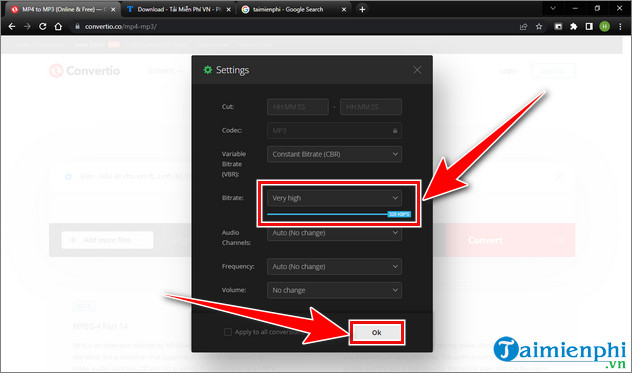Click the Settings gear icon in dialog header

208,70
